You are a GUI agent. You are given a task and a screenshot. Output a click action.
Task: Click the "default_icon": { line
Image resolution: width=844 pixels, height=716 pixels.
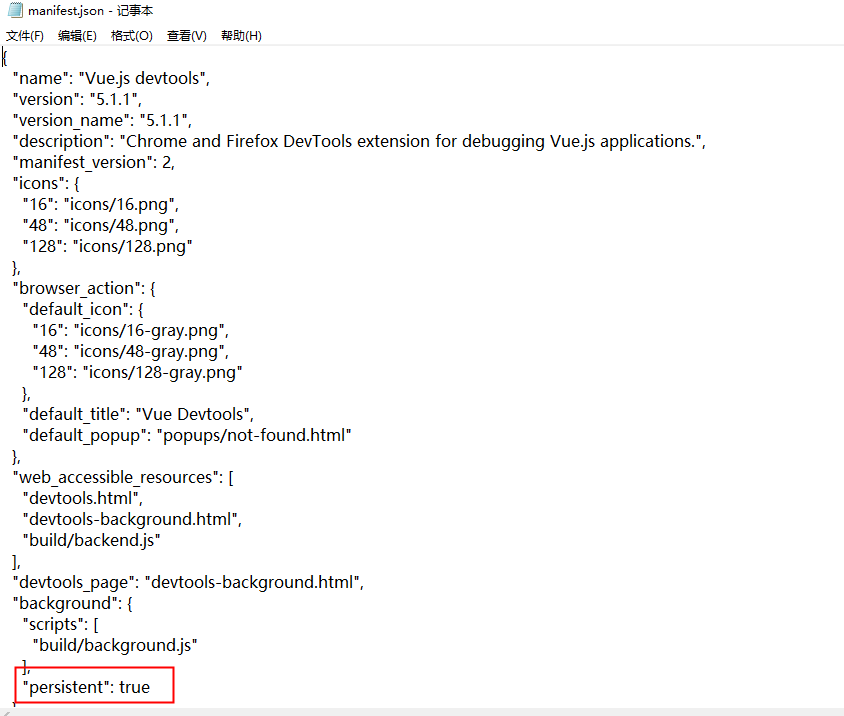(83, 310)
